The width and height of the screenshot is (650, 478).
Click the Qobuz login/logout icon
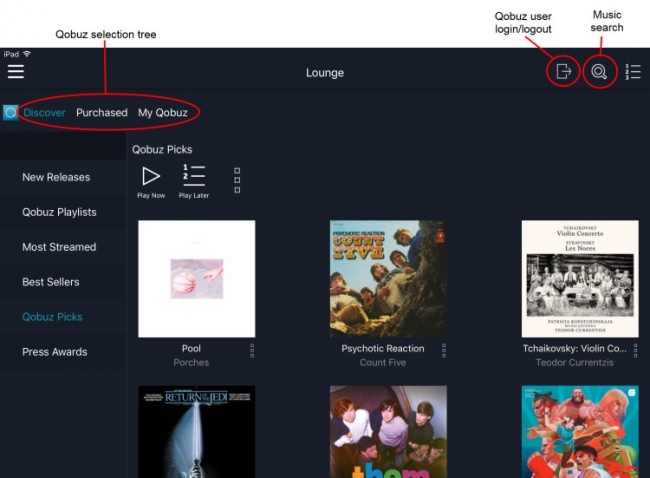tap(563, 71)
